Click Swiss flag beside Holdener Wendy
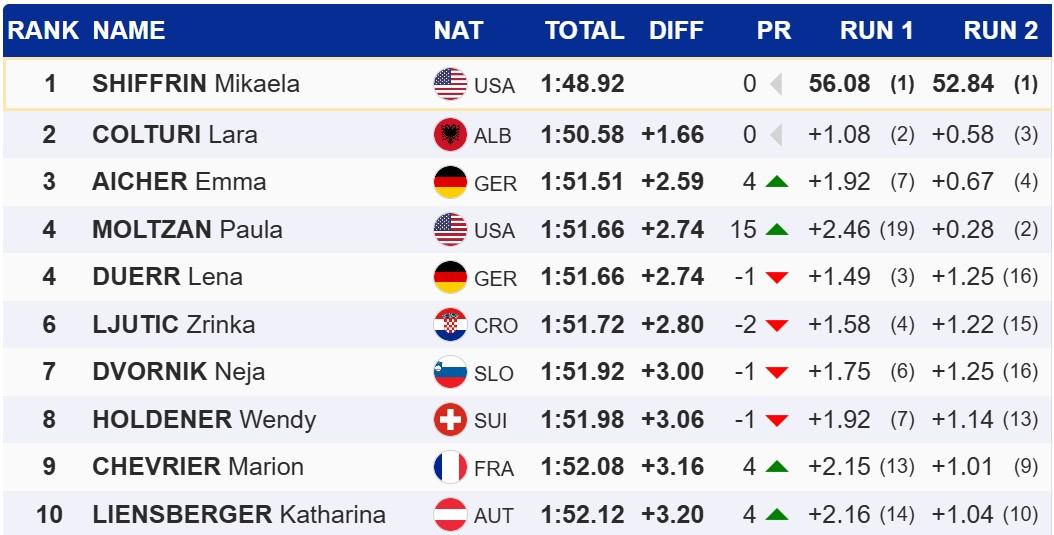The image size is (1054, 535). [450, 420]
